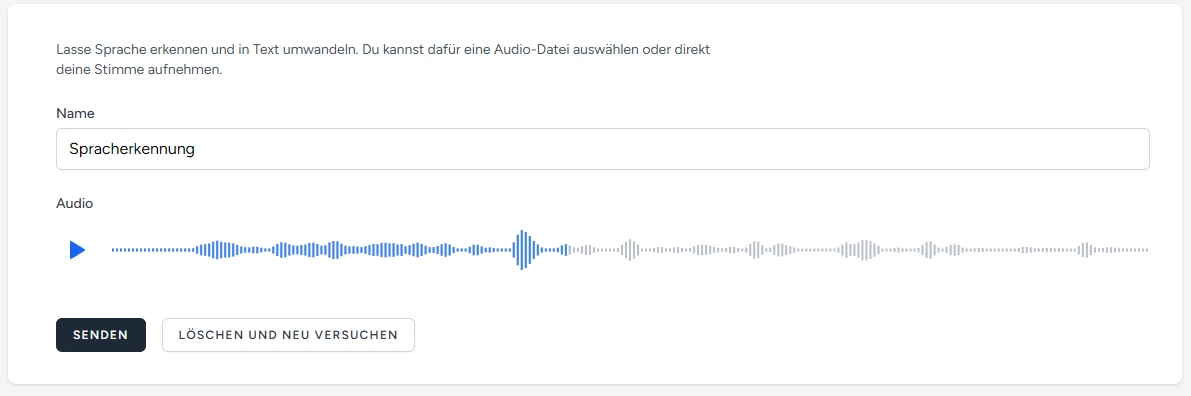
Task: Click the second line "deine Stimme aufnehmen."
Action: tap(139, 71)
